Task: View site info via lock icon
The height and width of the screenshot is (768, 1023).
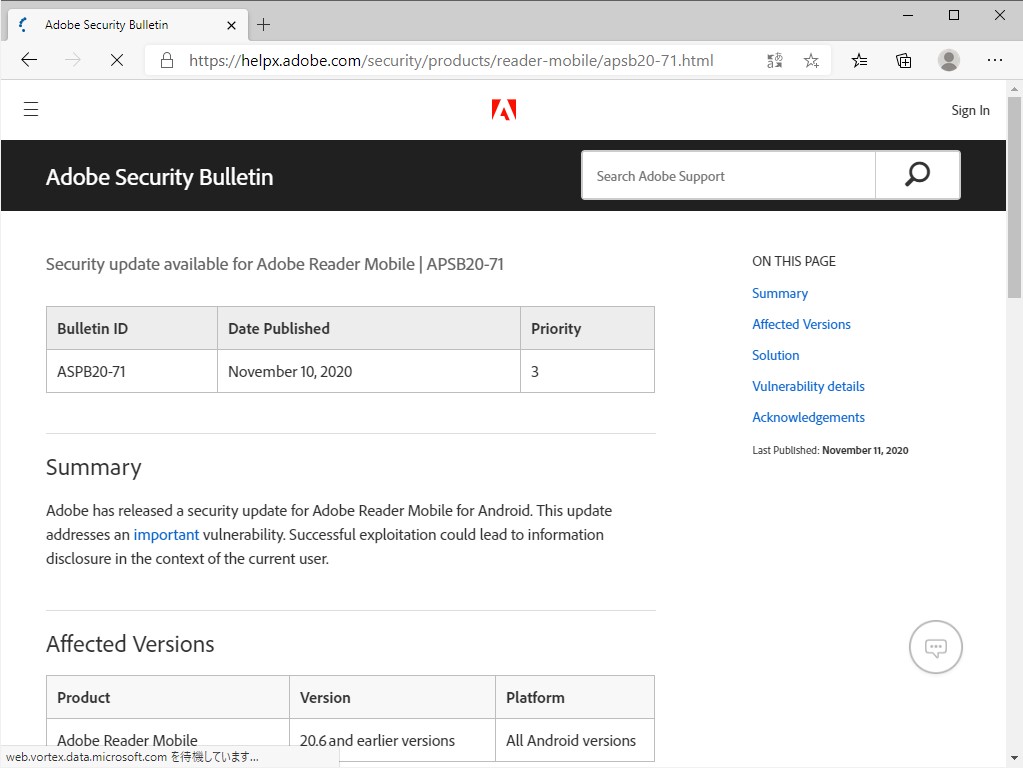Action: click(167, 60)
